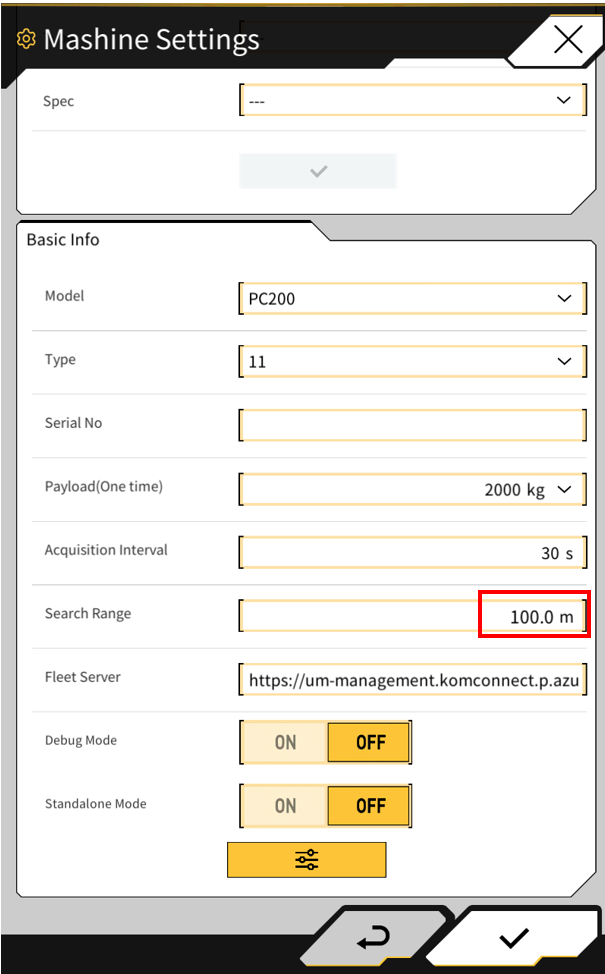Click the Mashine Settings title text
This screenshot has height=974, width=605.
click(x=151, y=40)
